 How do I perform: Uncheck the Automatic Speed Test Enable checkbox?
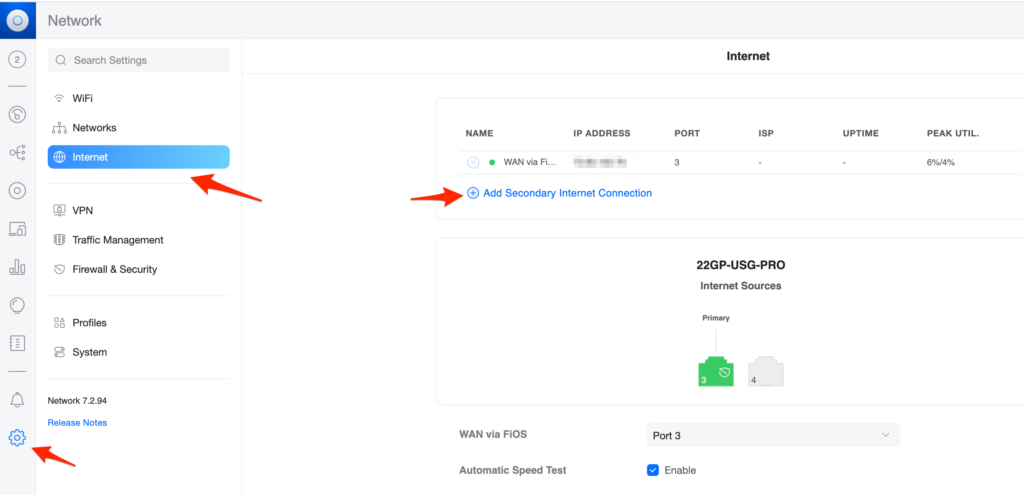coord(653,470)
